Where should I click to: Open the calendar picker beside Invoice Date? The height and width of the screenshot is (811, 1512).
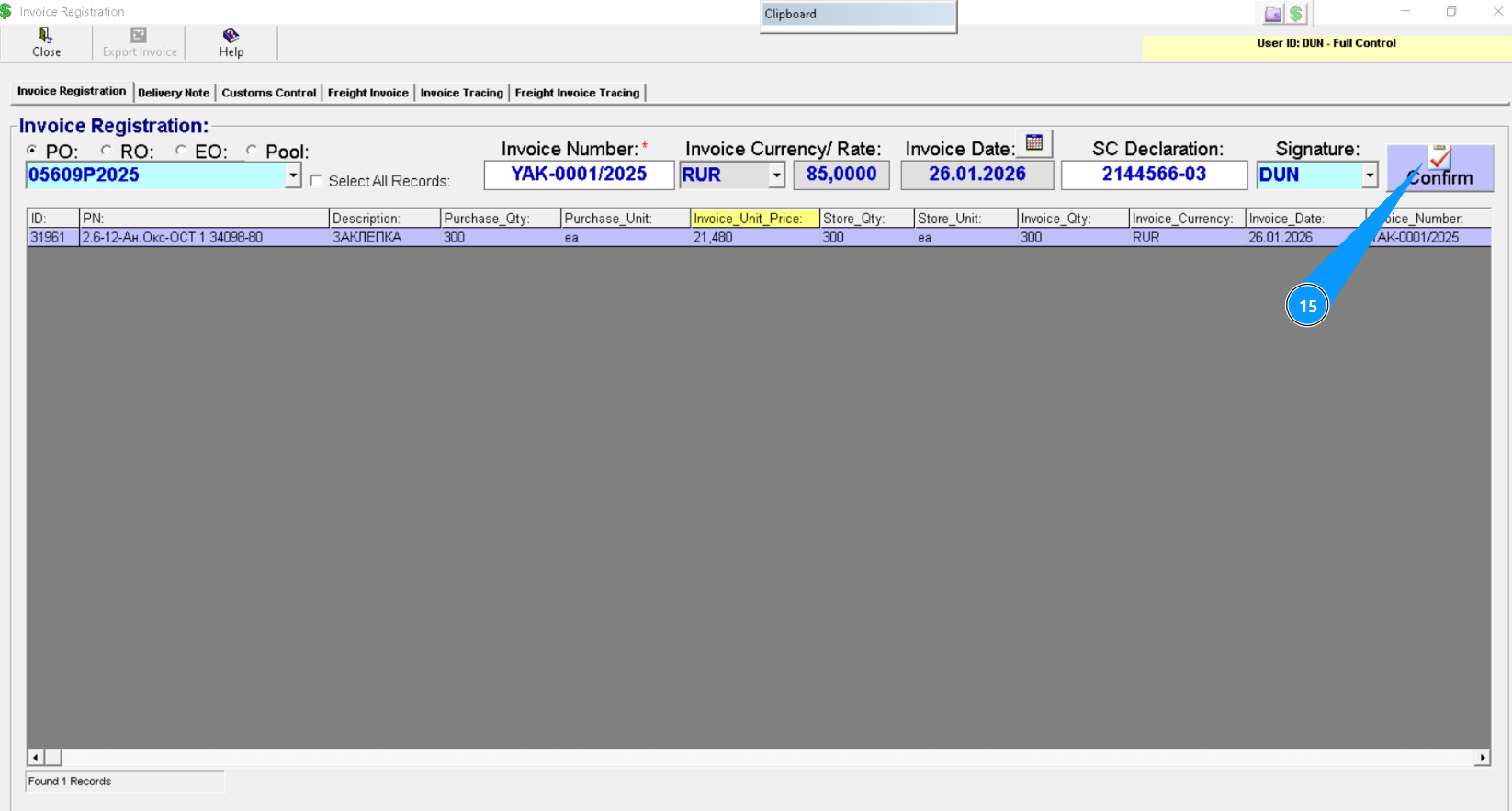click(1034, 143)
